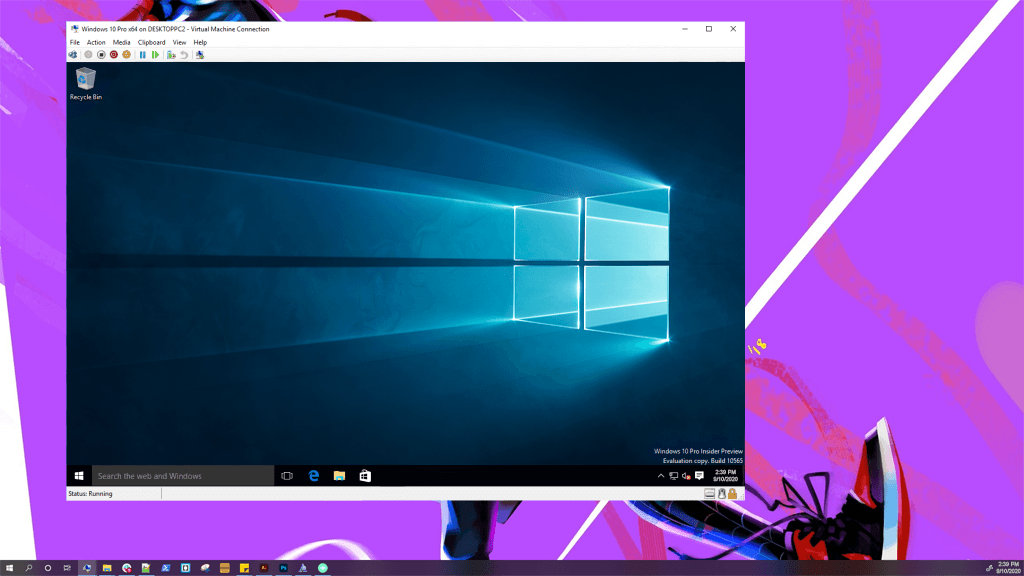1024x576 pixels.
Task: Click the red Shut Down toolbar icon
Action: coord(114,55)
